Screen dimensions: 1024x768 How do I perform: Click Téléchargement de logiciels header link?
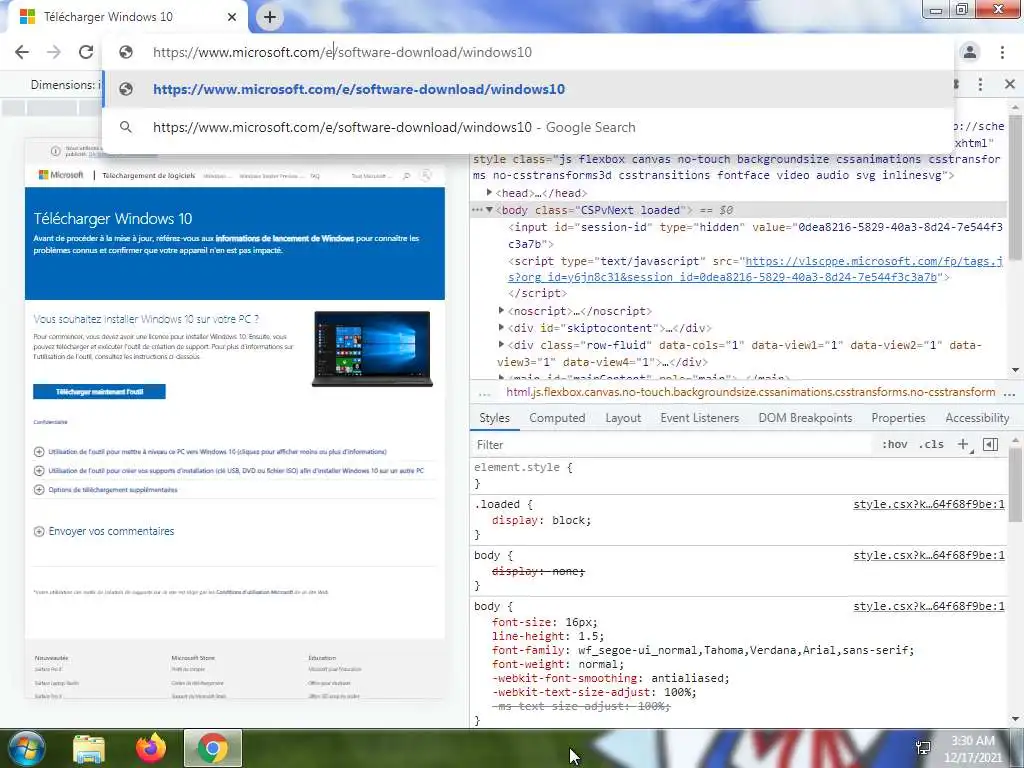coord(148,176)
